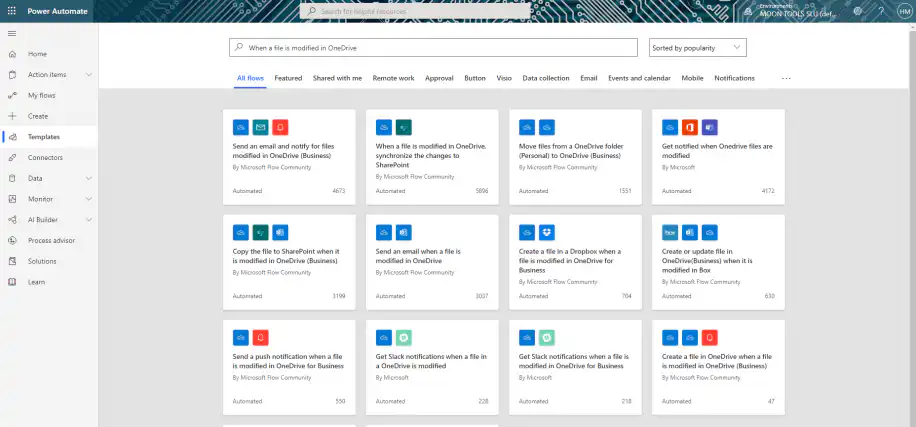The width and height of the screenshot is (916, 427).
Task: Open the Remote work tab
Action: click(393, 78)
